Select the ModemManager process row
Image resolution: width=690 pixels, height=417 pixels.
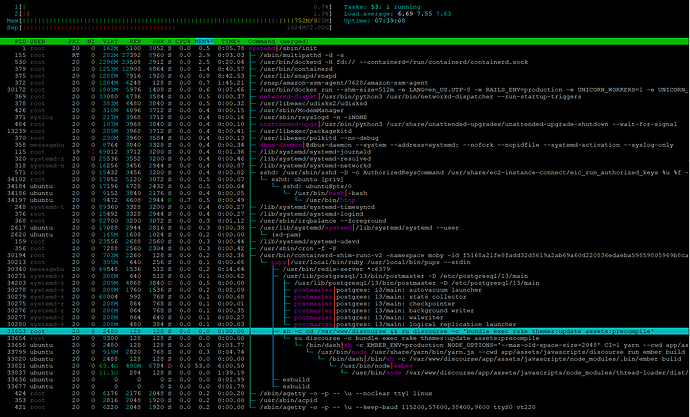pyautogui.click(x=345, y=110)
